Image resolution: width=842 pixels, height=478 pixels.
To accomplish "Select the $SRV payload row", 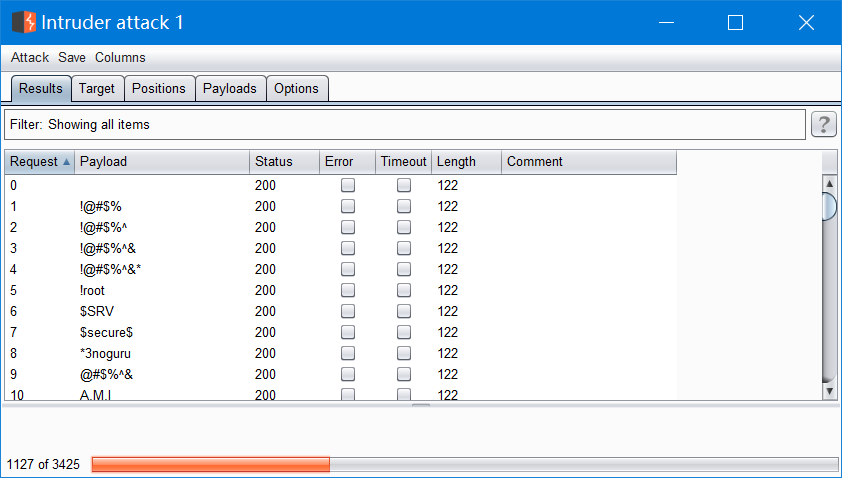I will pyautogui.click(x=340, y=311).
